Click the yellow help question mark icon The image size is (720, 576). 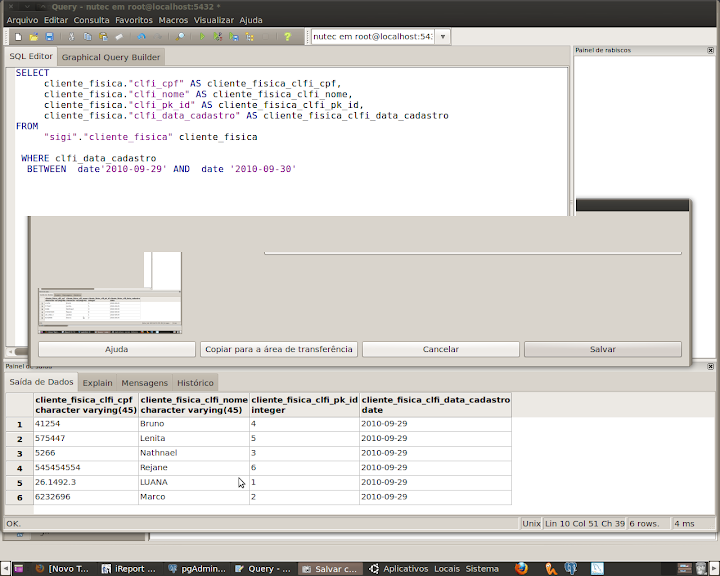[287, 37]
